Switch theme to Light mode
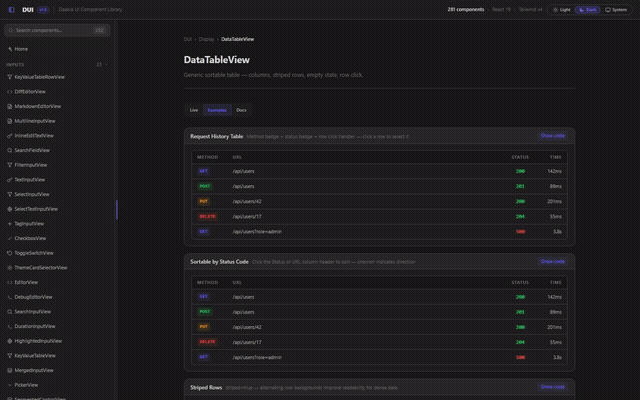640x400 pixels. pos(562,9)
